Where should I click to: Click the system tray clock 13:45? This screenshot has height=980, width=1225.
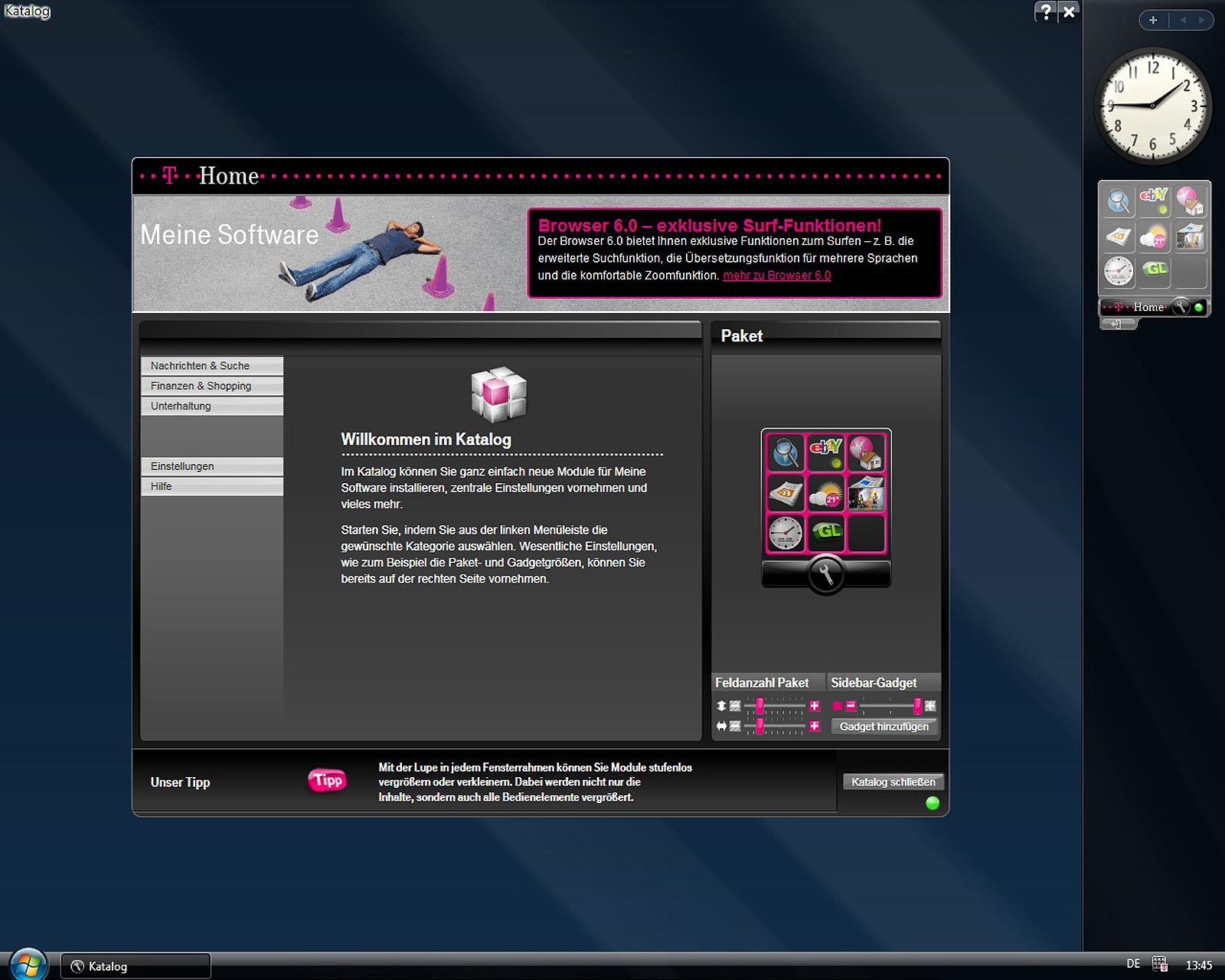tap(1199, 965)
